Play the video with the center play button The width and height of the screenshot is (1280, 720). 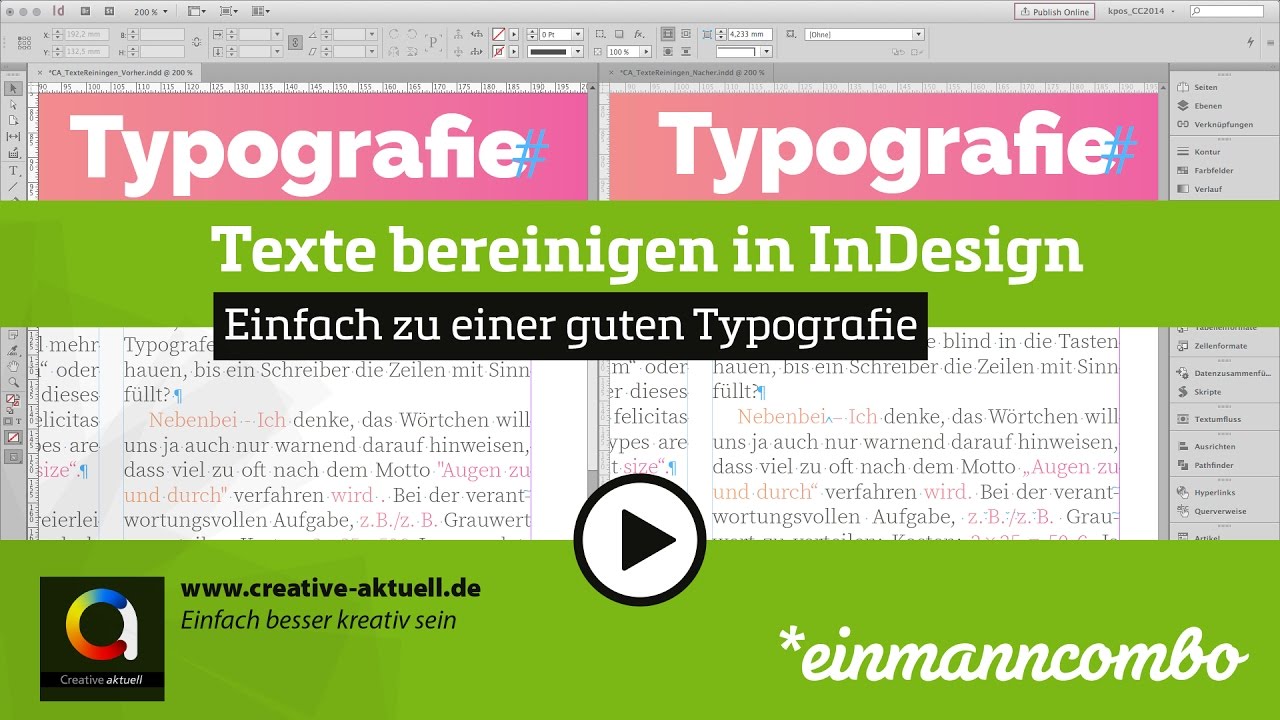point(640,540)
